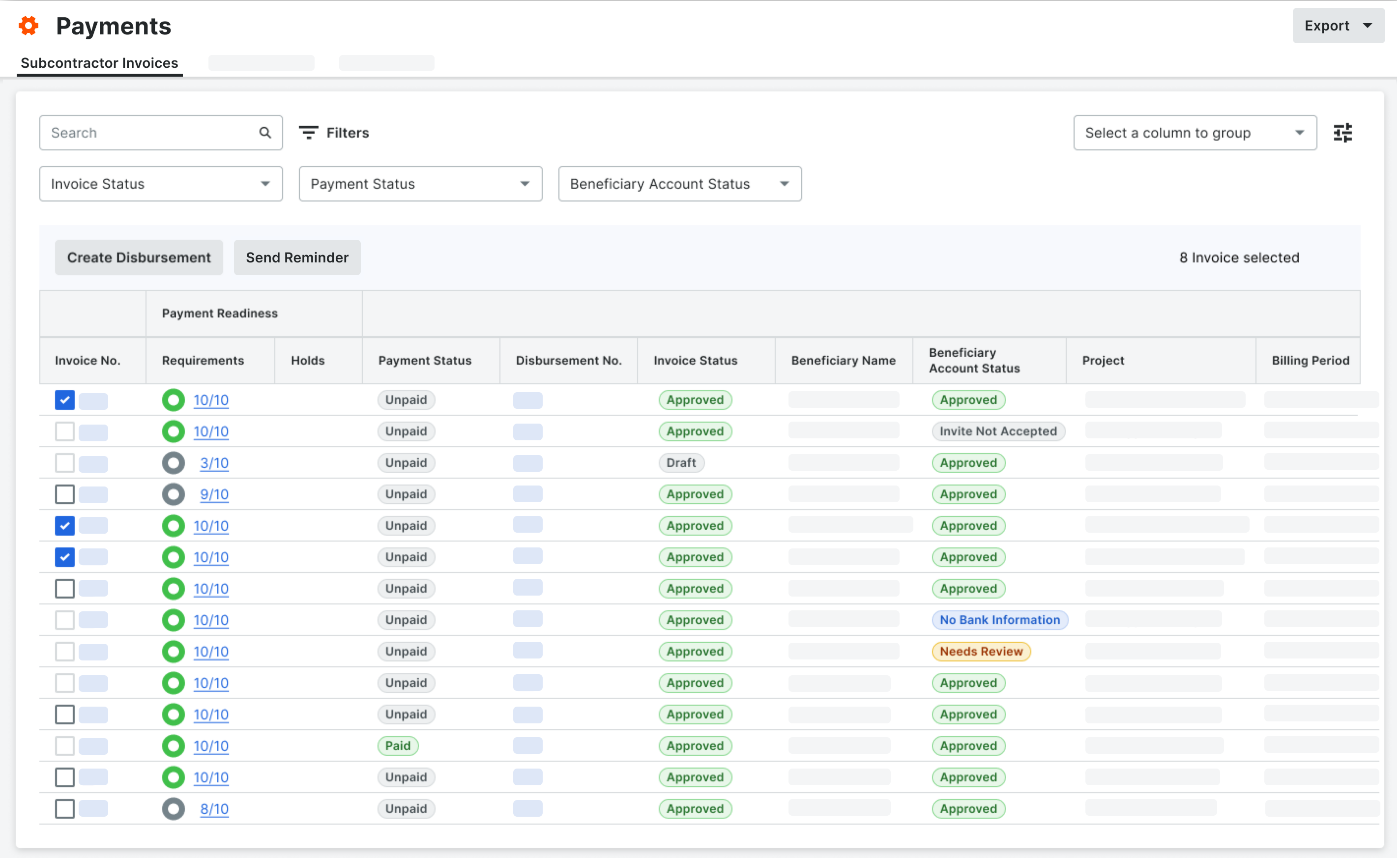Open the 3/10 requirements link
The image size is (1400, 858).
pyautogui.click(x=215, y=463)
